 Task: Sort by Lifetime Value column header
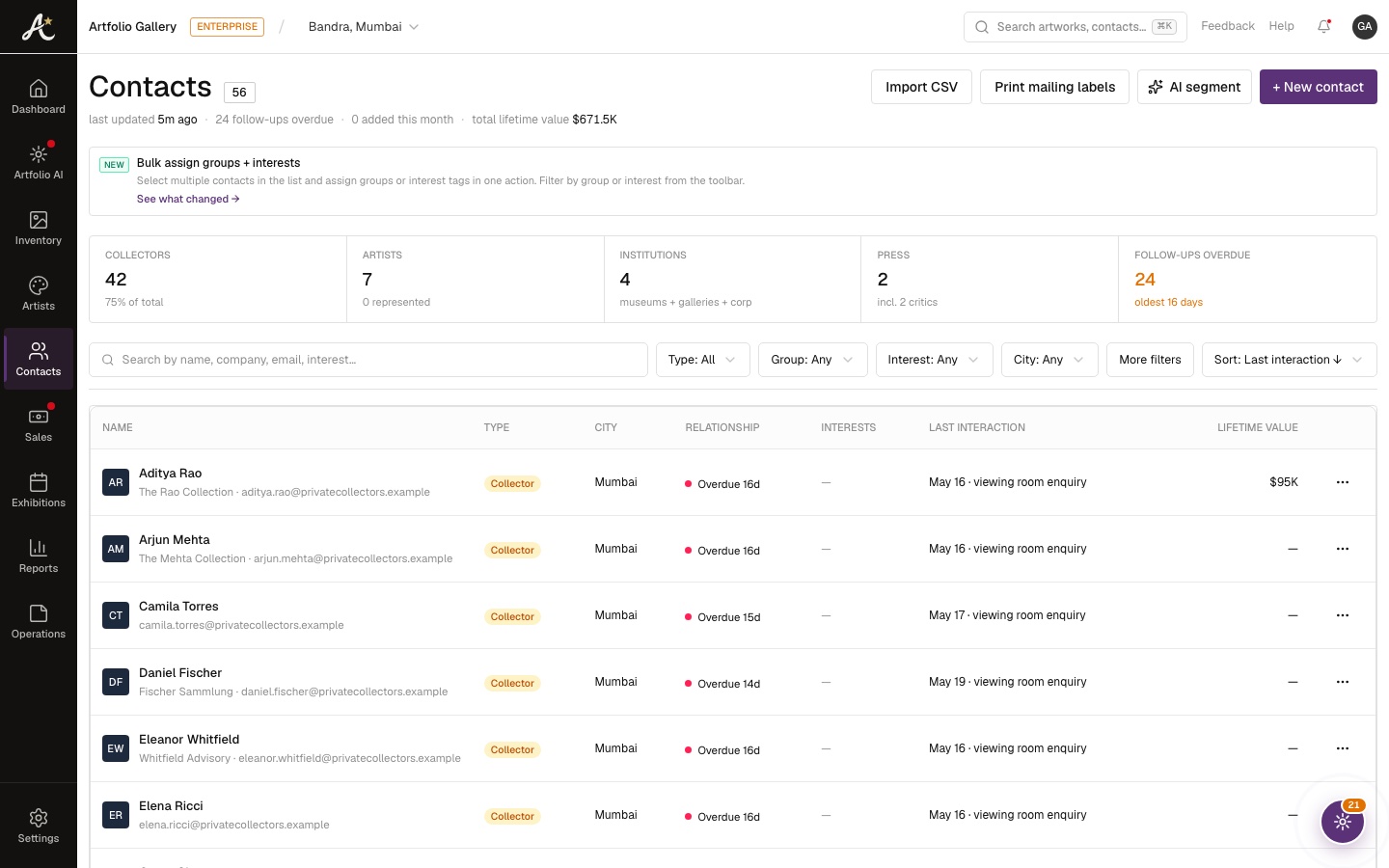[1257, 427]
